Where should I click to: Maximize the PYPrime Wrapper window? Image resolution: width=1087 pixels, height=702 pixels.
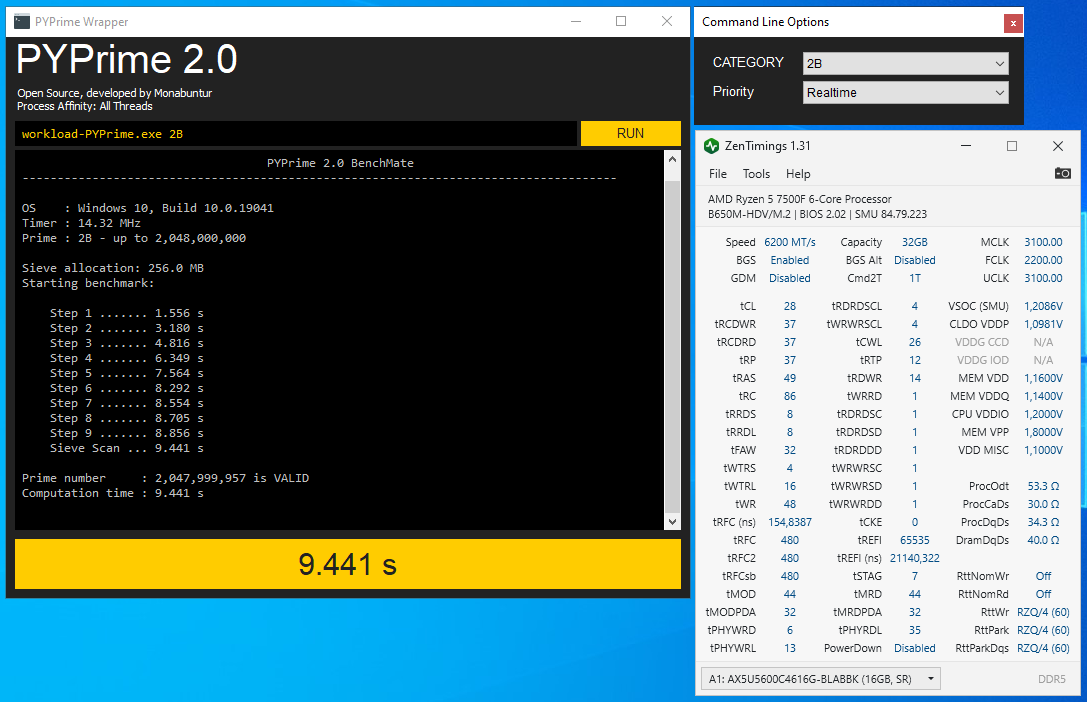[620, 21]
